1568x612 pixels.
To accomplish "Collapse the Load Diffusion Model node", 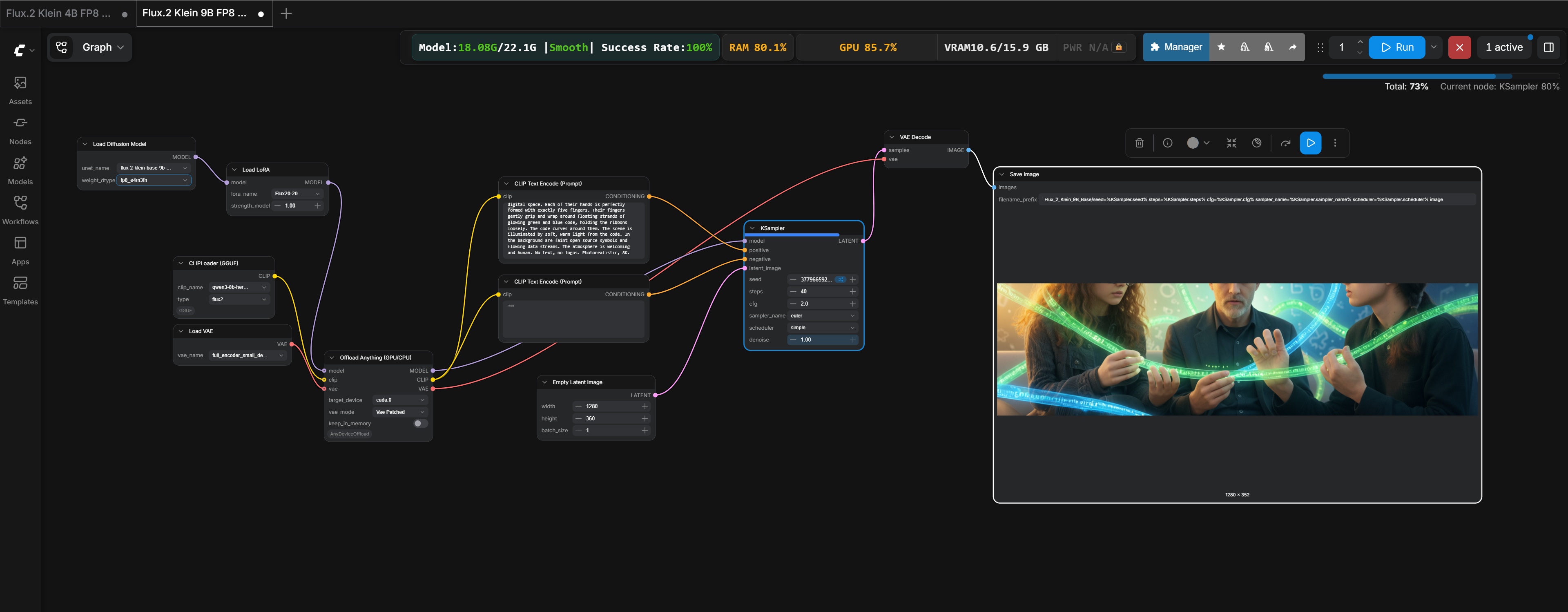I will click(x=85, y=144).
